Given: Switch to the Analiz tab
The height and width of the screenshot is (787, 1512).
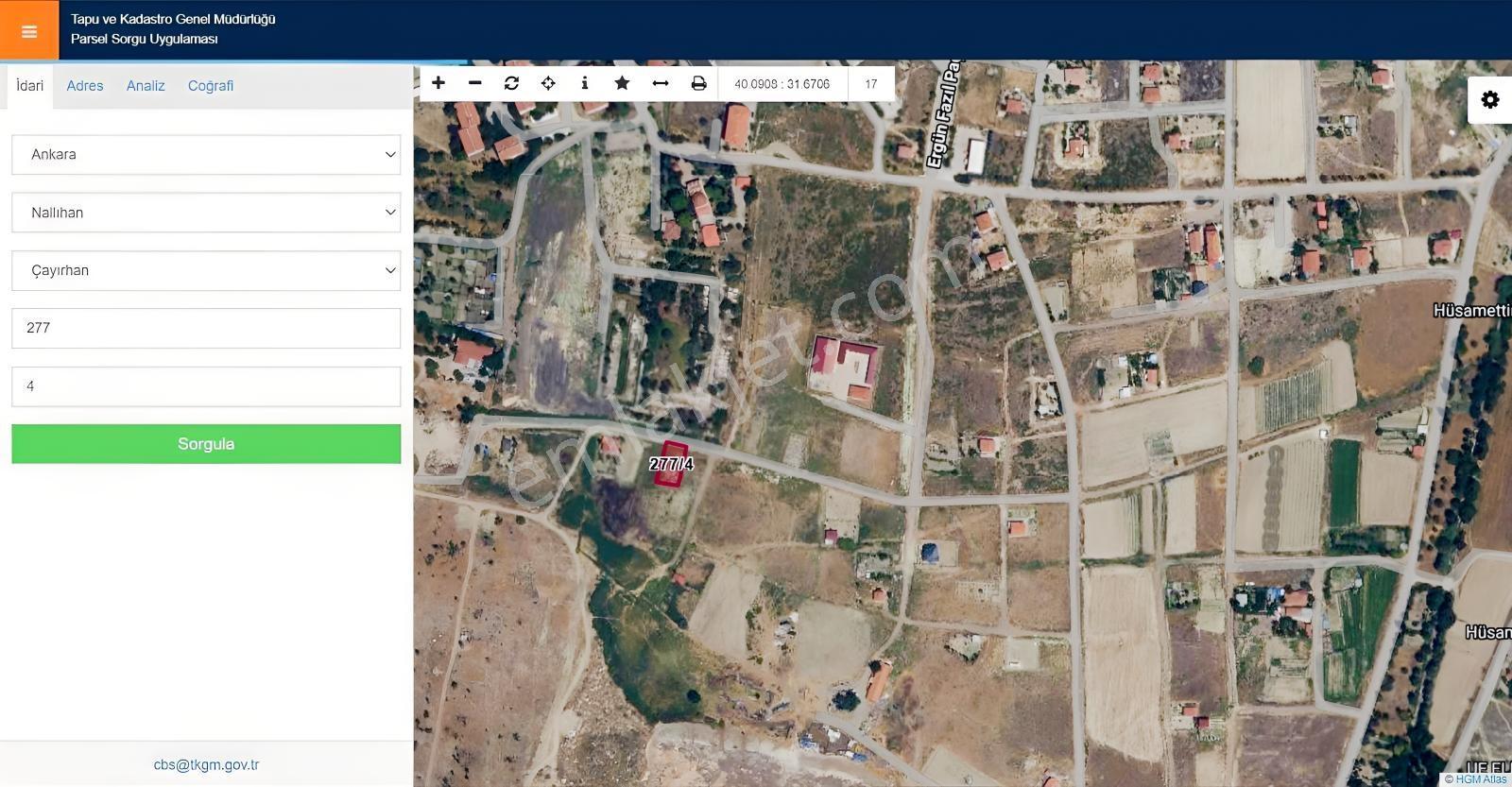Looking at the screenshot, I should tap(146, 86).
